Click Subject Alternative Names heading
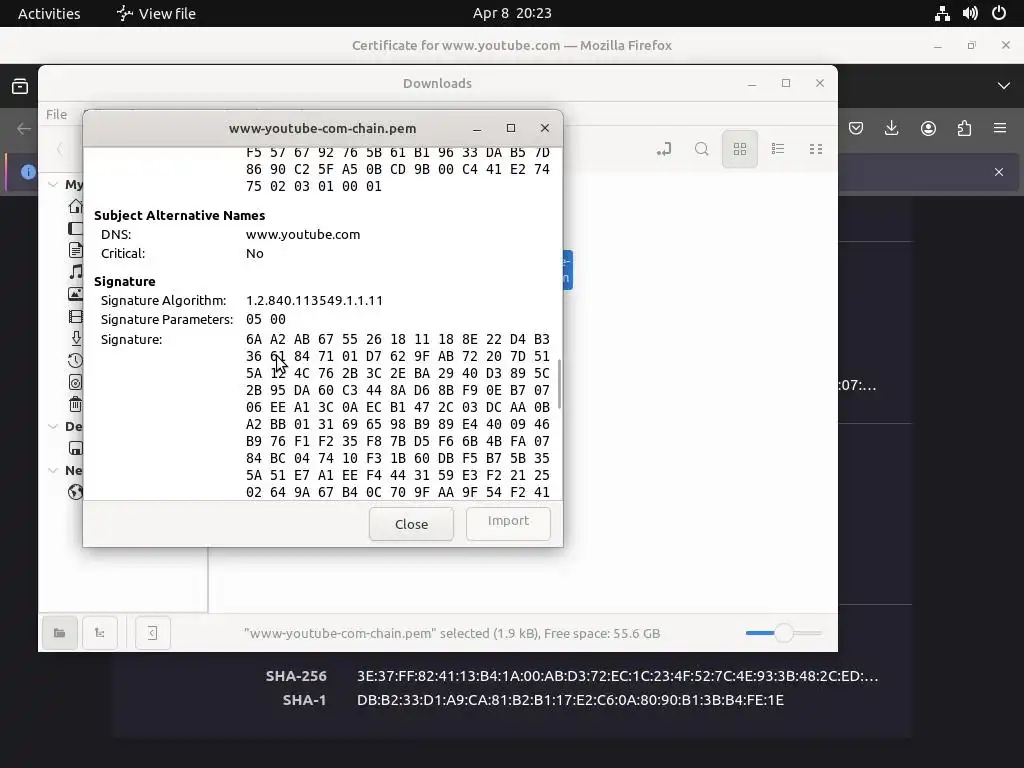Image resolution: width=1024 pixels, height=768 pixels. pos(180,216)
